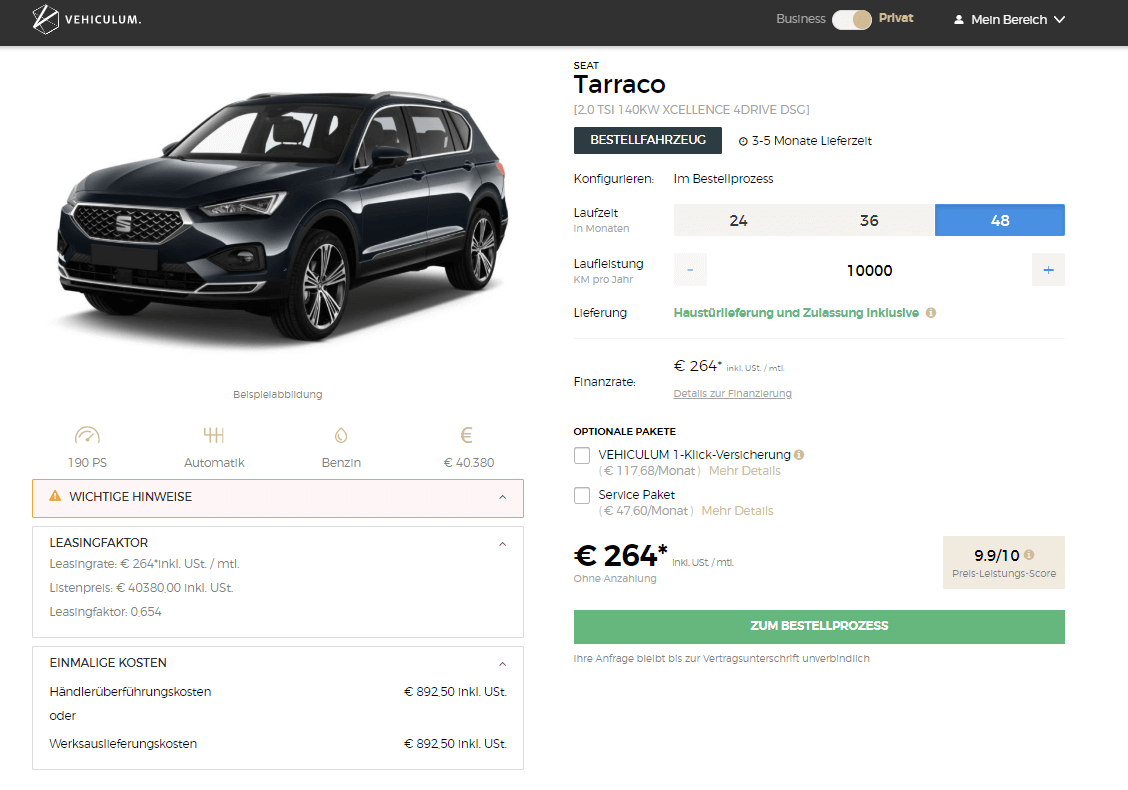This screenshot has height=790, width=1128.
Task: Collapse the Einmalige Kosten section
Action: tap(503, 664)
